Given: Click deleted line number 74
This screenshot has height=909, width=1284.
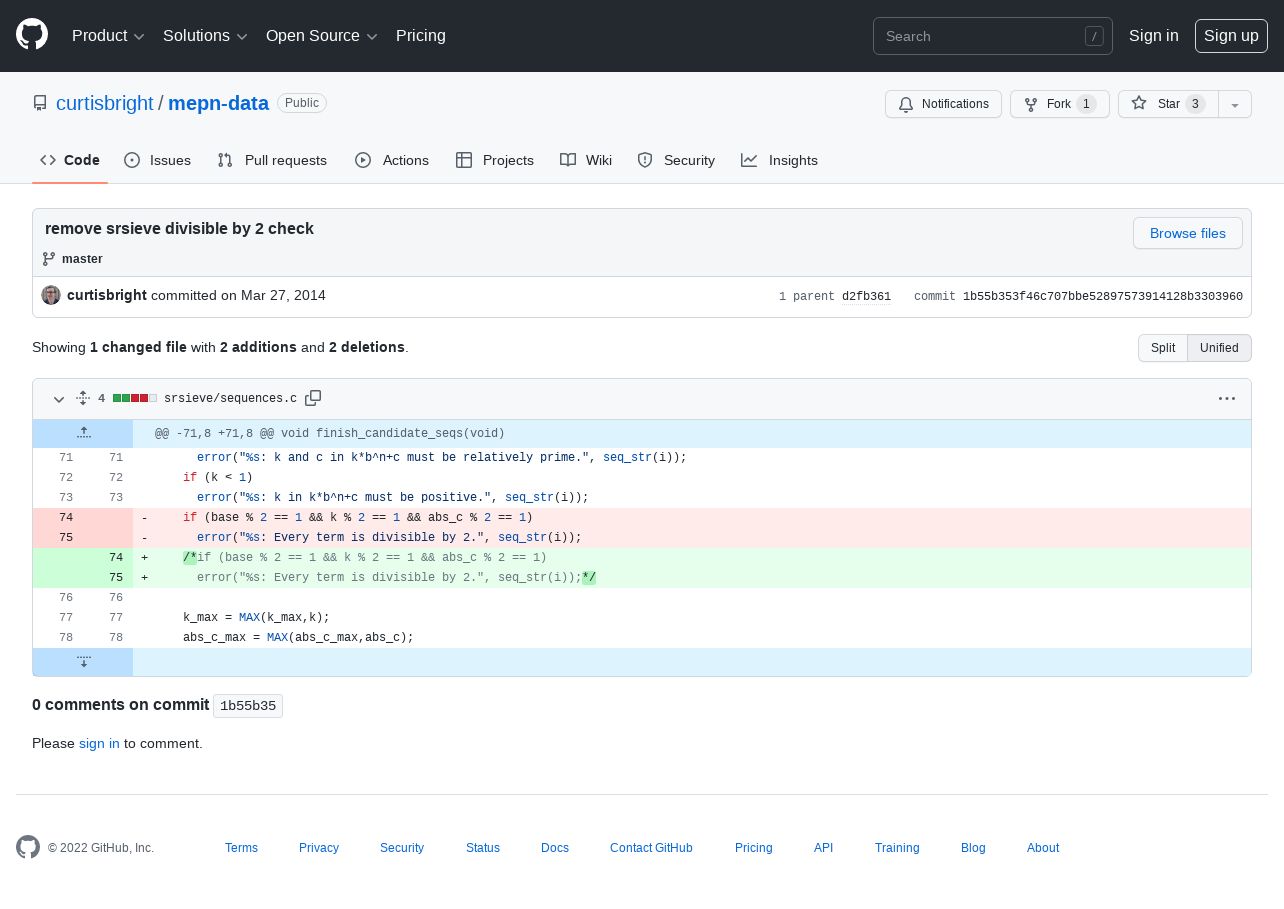Looking at the screenshot, I should (58, 518).
